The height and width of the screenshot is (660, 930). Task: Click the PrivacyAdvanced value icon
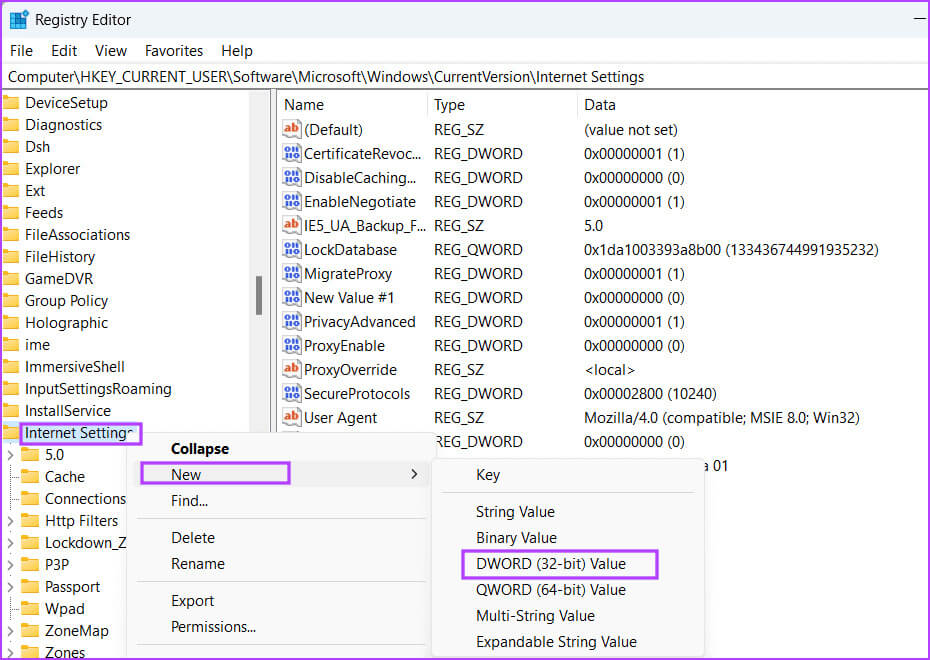[291, 321]
